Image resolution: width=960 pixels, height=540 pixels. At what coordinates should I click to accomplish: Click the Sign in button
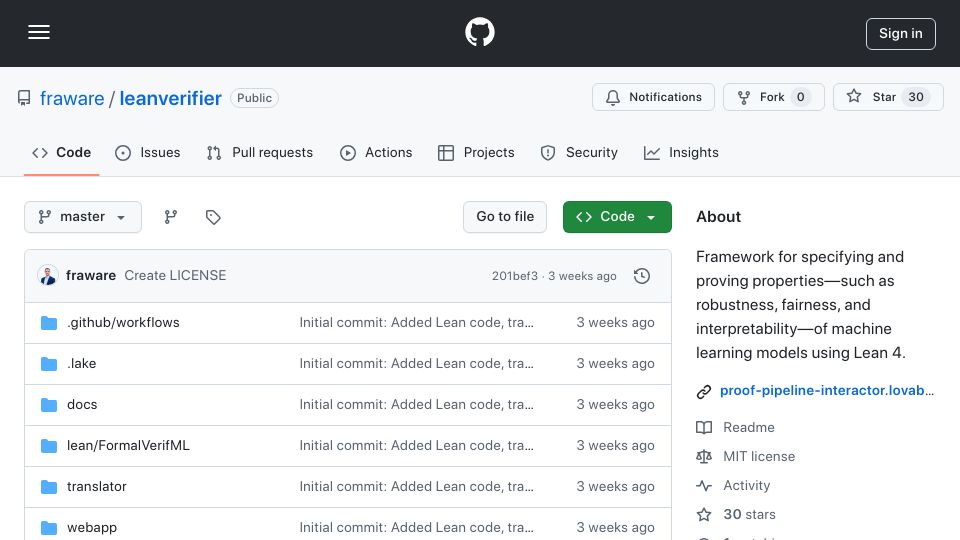click(900, 34)
